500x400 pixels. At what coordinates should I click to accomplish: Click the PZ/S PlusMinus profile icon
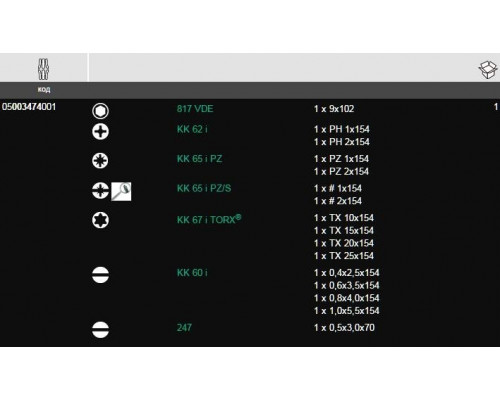(100, 190)
